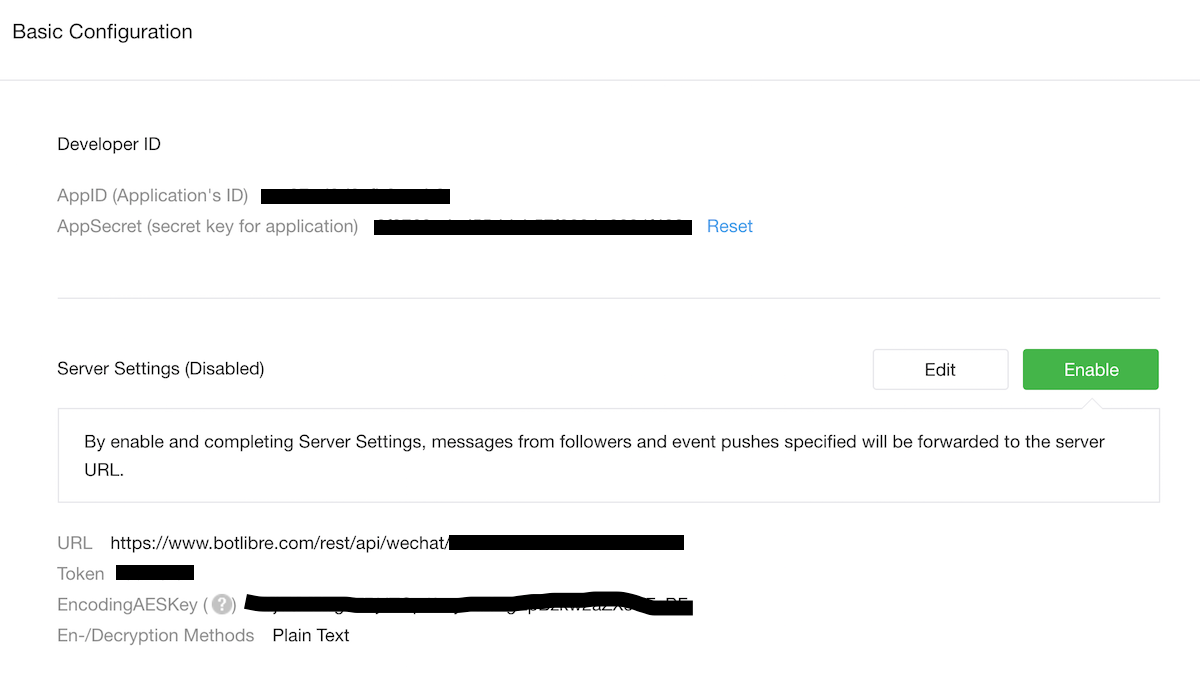This screenshot has width=1200, height=685.
Task: Click the Server Settings description notice box
Action: click(608, 455)
